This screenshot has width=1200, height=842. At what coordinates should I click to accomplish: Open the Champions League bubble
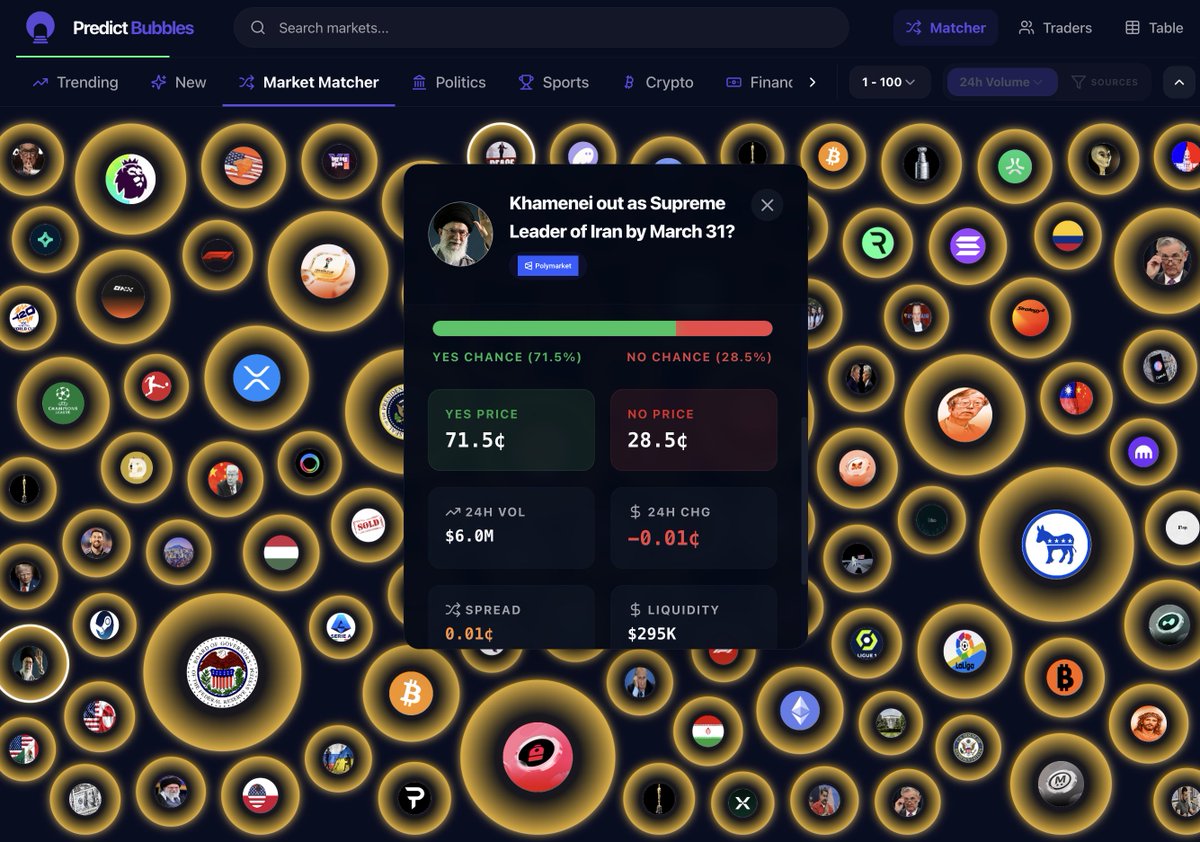(63, 403)
